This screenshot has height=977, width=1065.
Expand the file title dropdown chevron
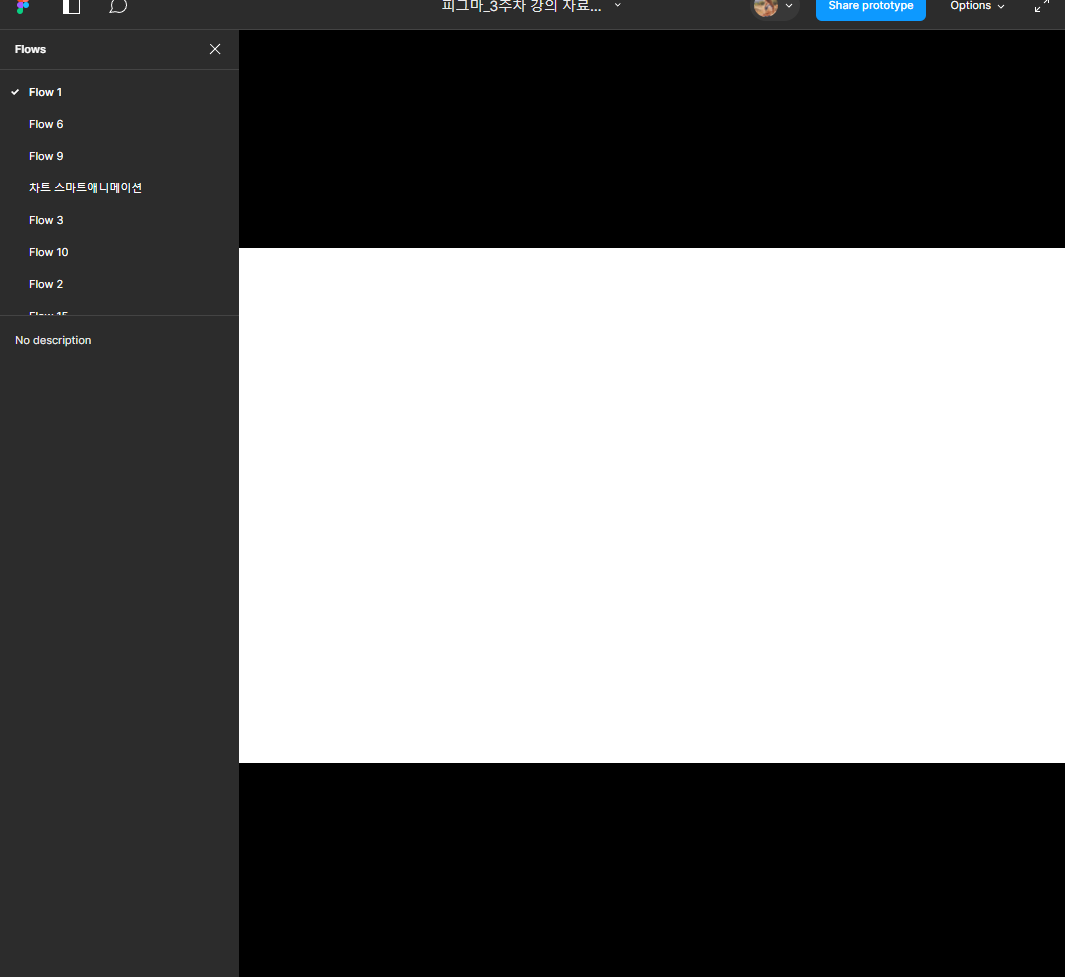617,5
